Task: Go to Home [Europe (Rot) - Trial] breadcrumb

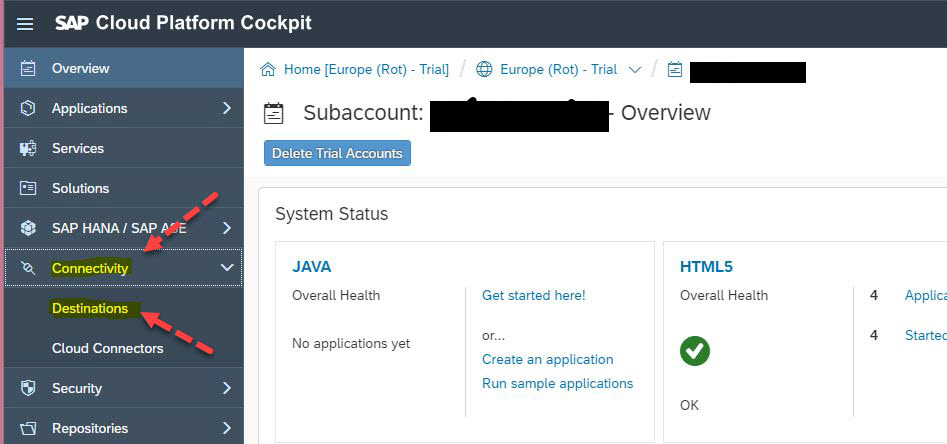Action: [x=366, y=69]
